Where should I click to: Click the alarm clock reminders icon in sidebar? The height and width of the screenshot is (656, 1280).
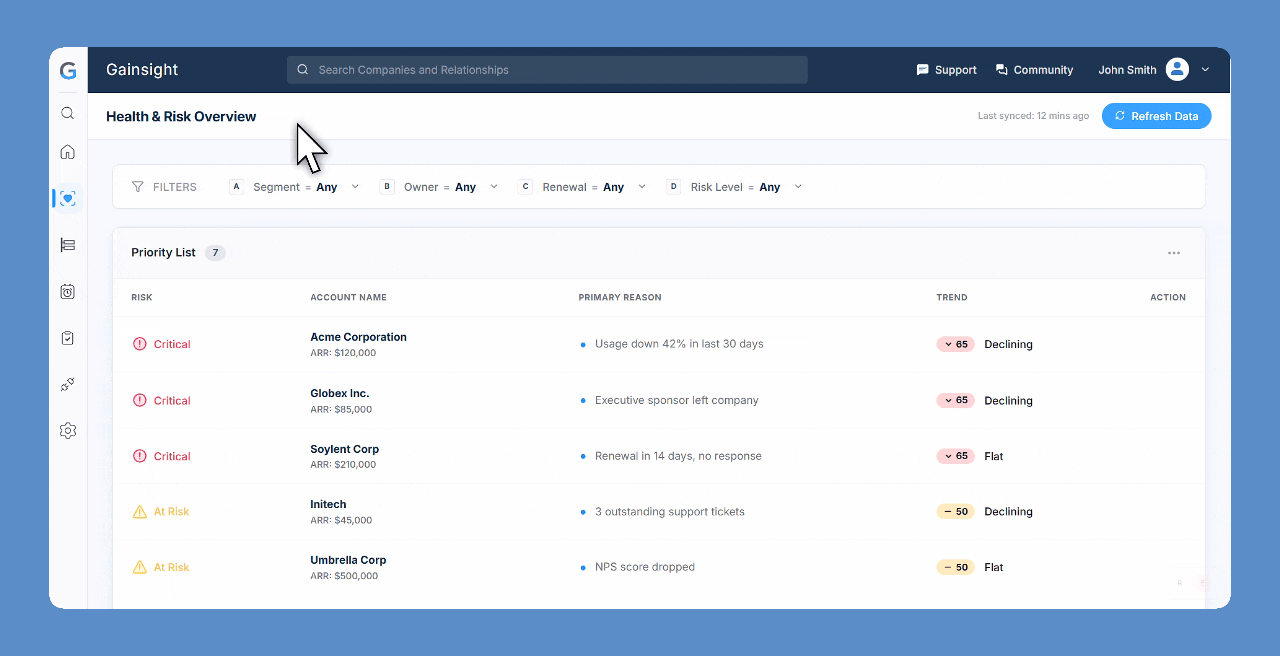click(67, 291)
